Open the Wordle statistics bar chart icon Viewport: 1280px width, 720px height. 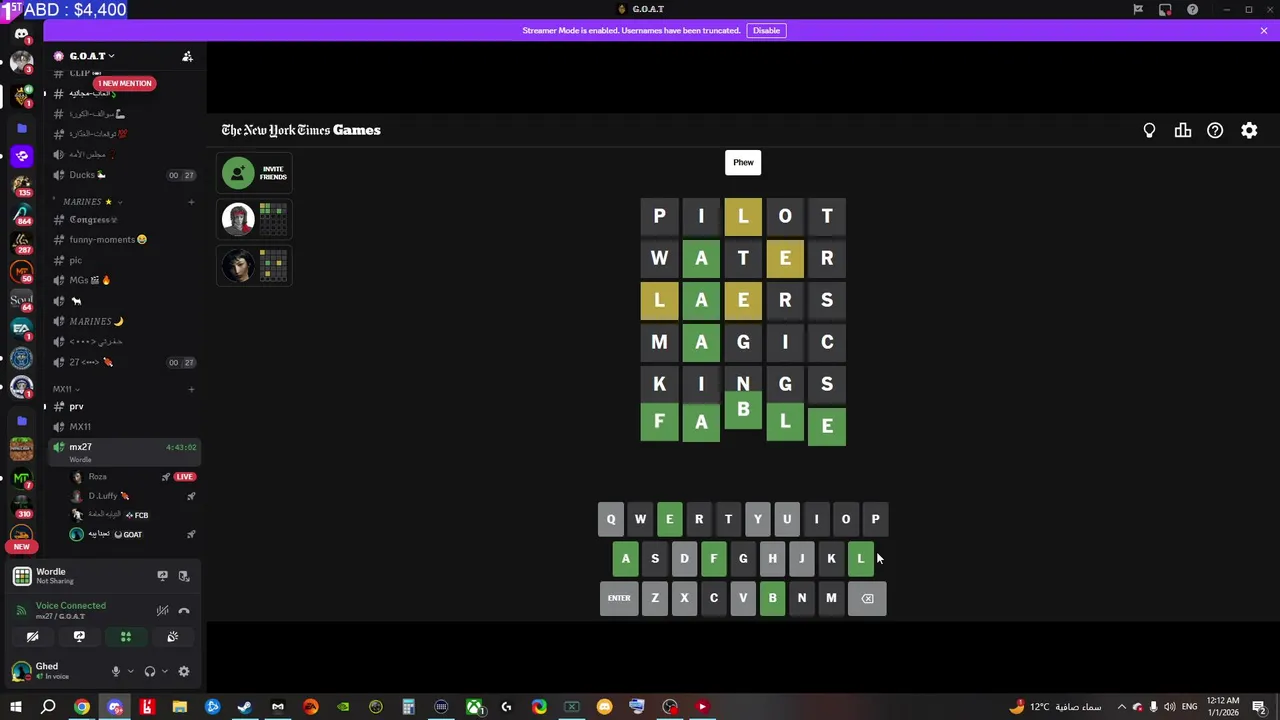coord(1183,130)
